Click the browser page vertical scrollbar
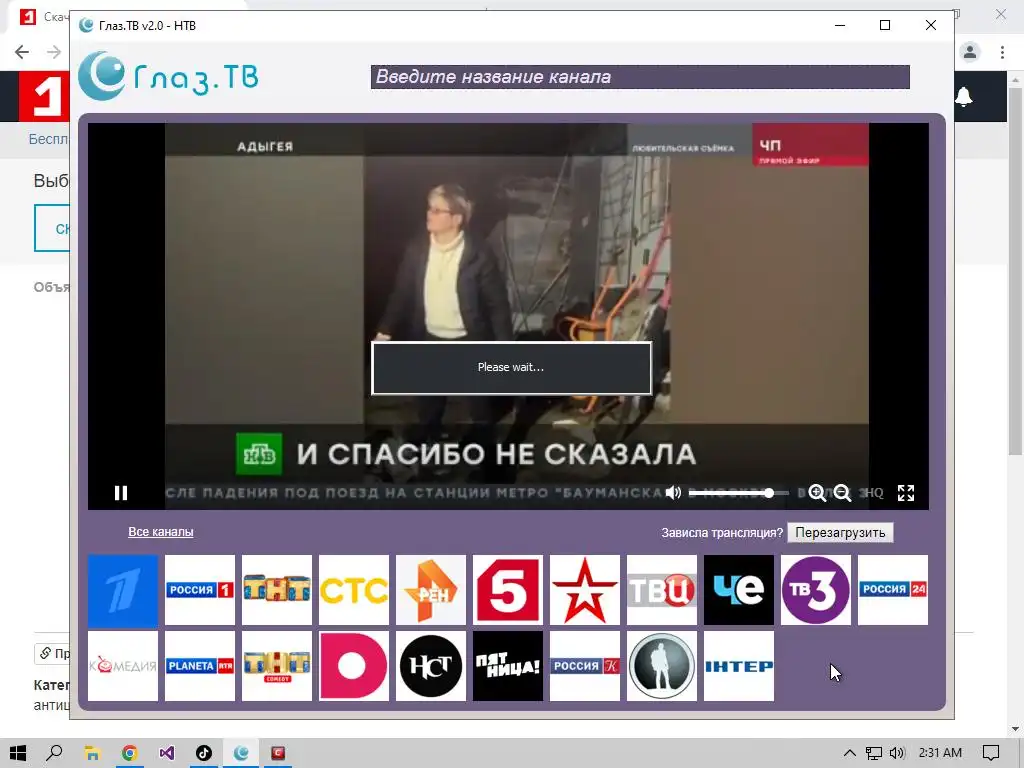 [1016, 272]
